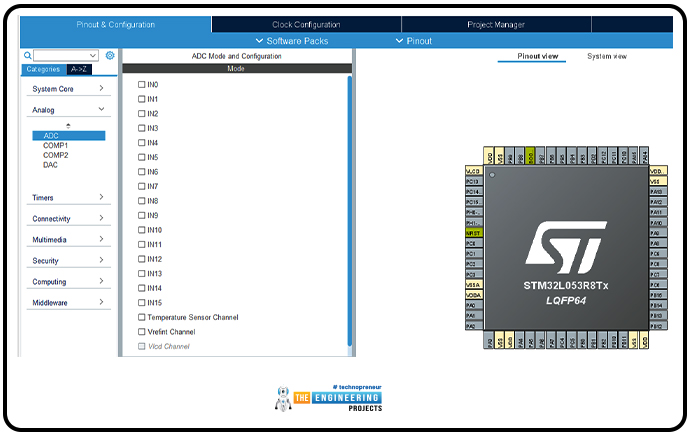The height and width of the screenshot is (433, 691).
Task: Click the VDDA pin on the chip
Action: pos(474,295)
